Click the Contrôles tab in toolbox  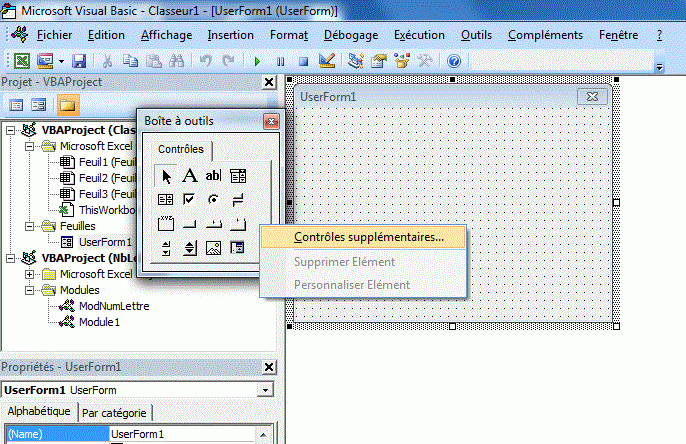(x=181, y=150)
